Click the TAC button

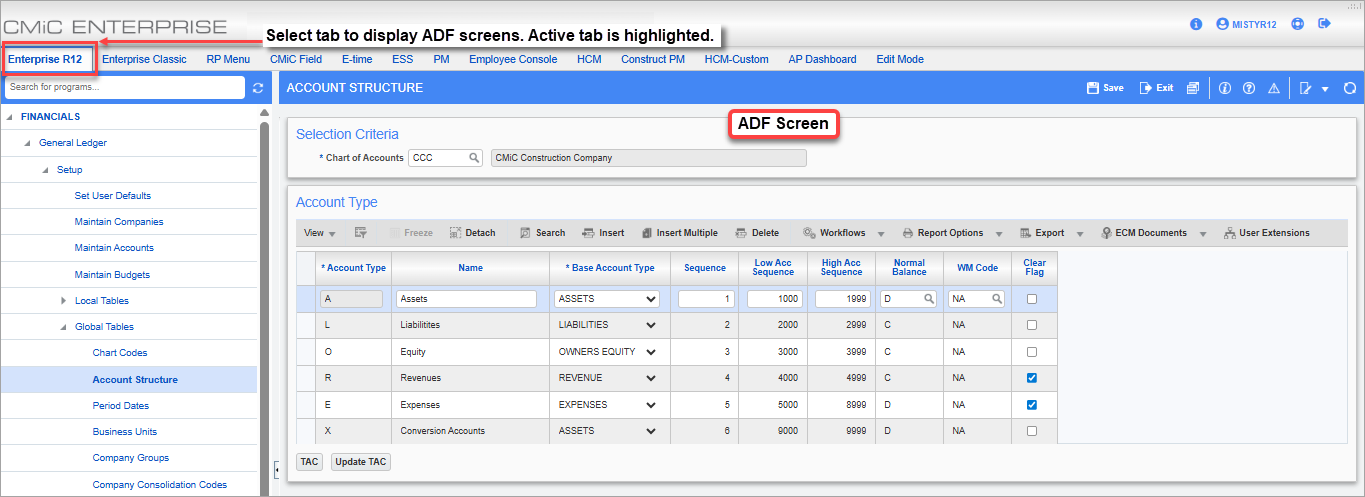309,462
